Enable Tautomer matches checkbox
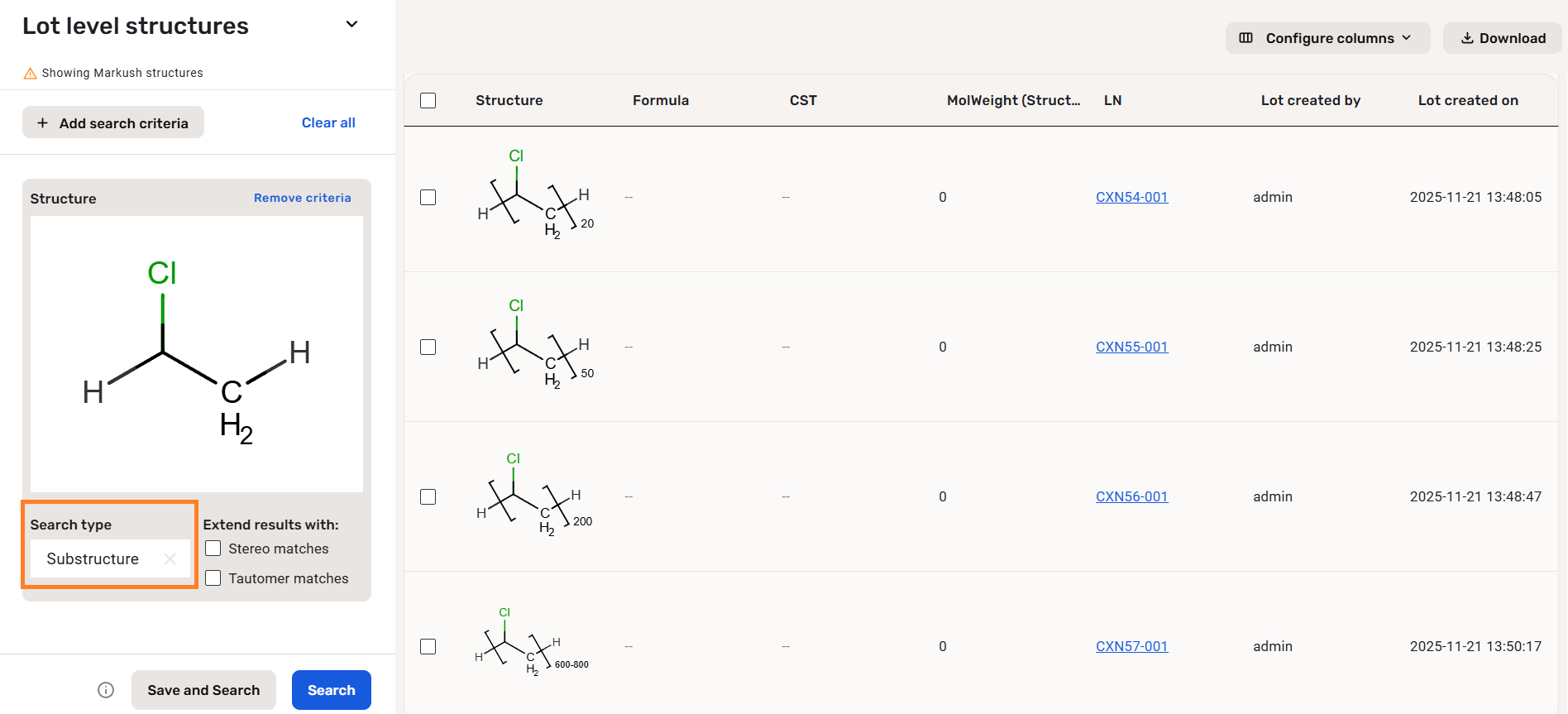Screen dimensions: 1568x714 click(213, 578)
